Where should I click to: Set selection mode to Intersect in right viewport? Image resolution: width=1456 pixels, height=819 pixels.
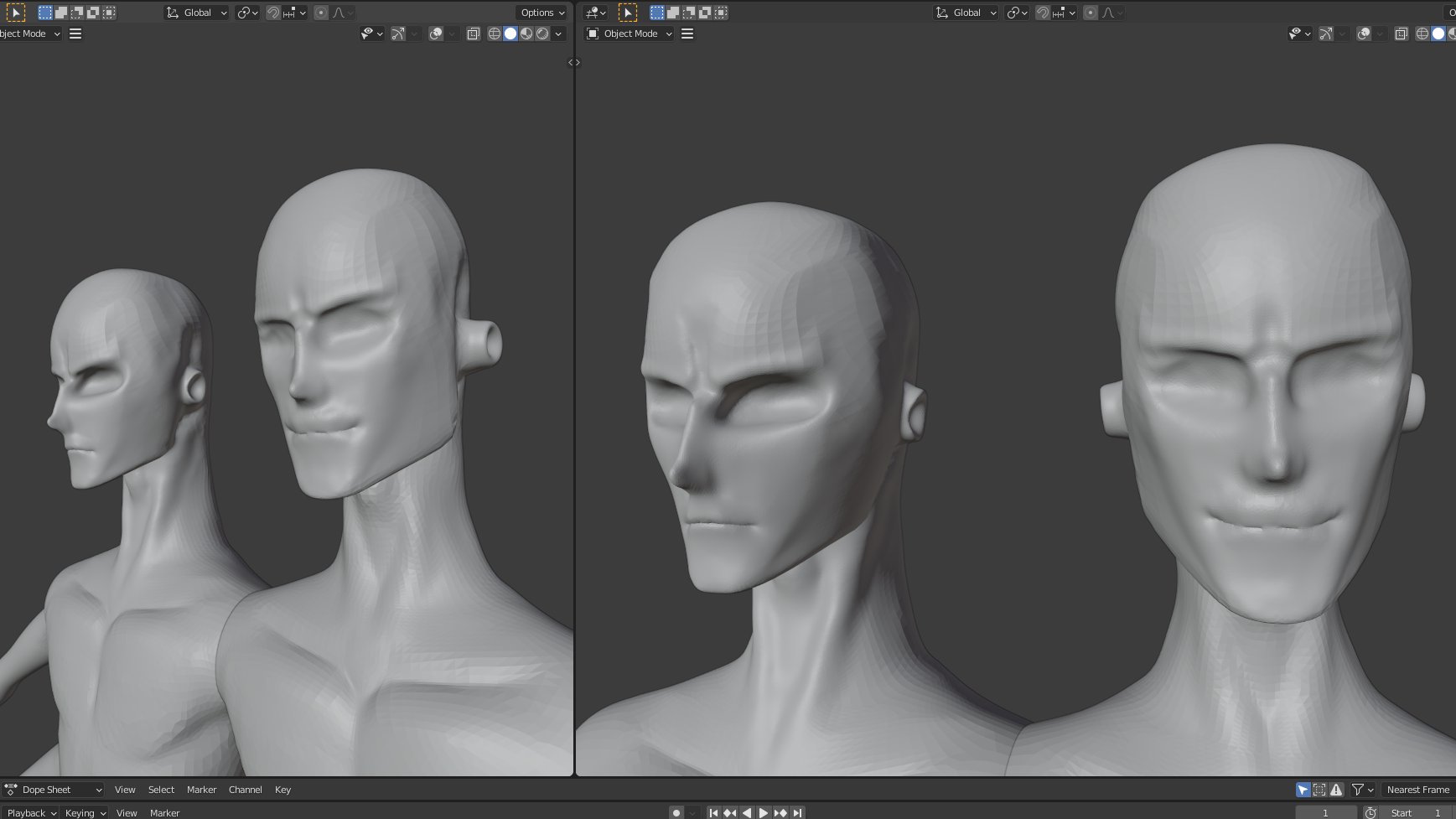coord(721,13)
